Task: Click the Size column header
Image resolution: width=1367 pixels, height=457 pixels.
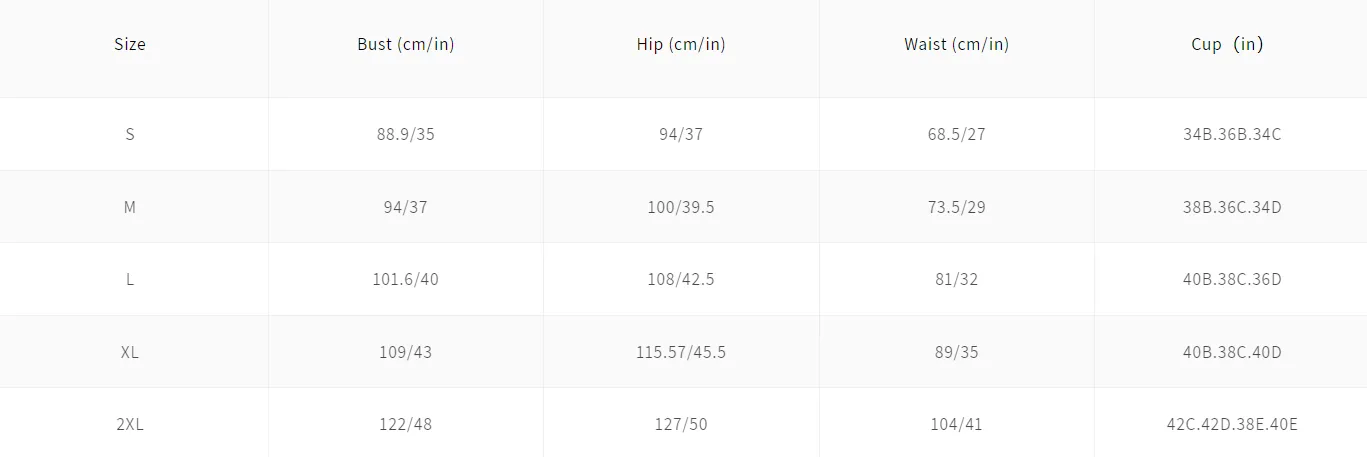Action: 130,44
